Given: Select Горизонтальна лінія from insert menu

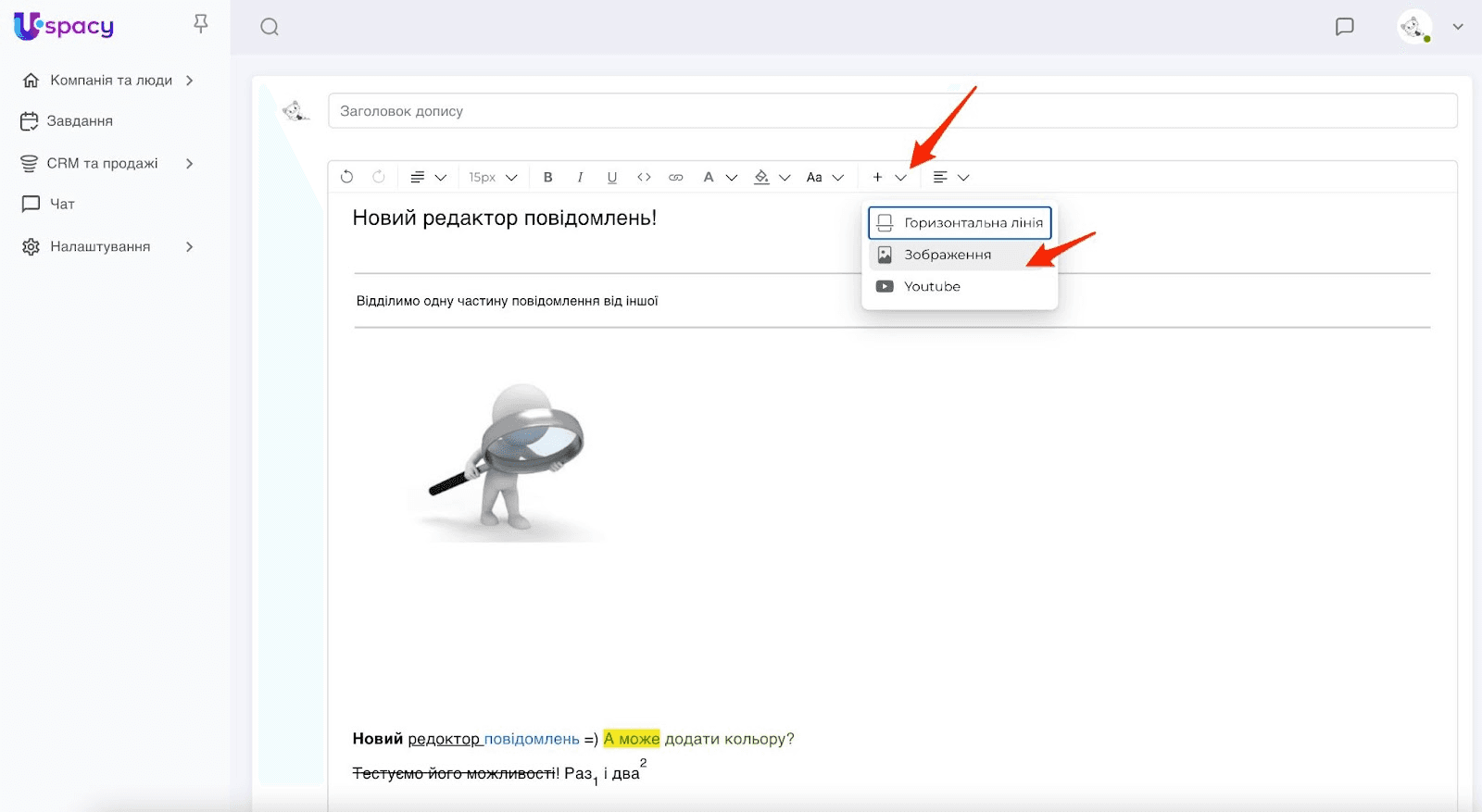Looking at the screenshot, I should (x=960, y=223).
